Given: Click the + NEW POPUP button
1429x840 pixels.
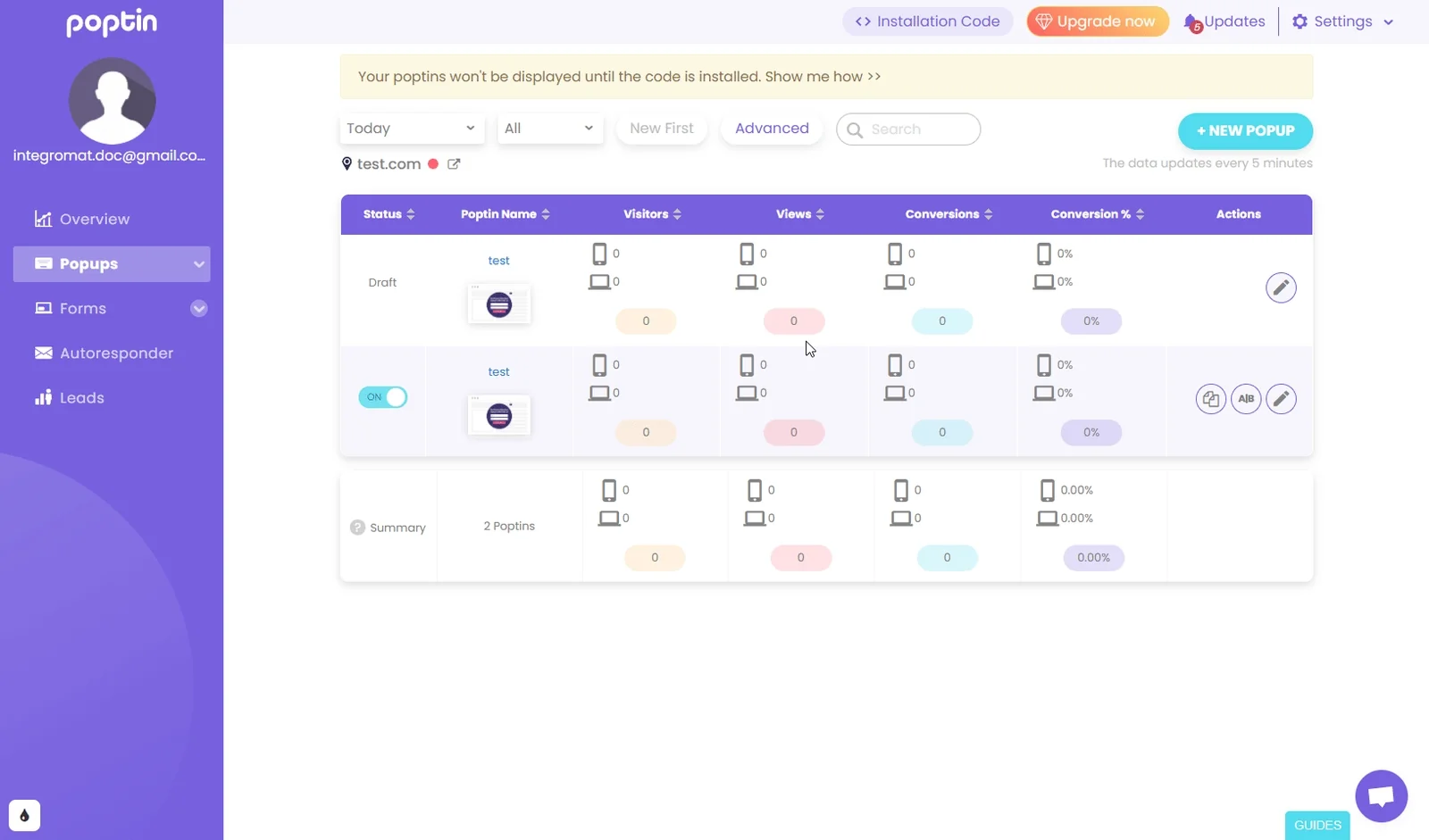Looking at the screenshot, I should tap(1245, 131).
